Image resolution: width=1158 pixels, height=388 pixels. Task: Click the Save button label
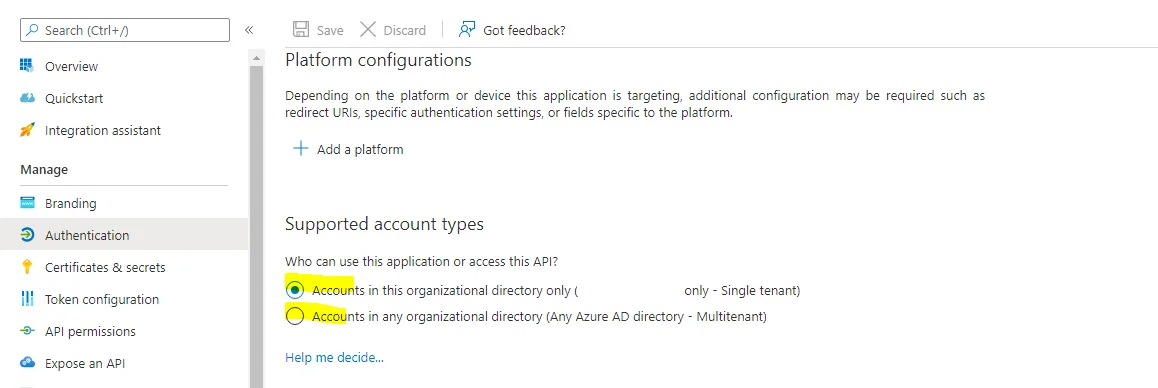[330, 30]
